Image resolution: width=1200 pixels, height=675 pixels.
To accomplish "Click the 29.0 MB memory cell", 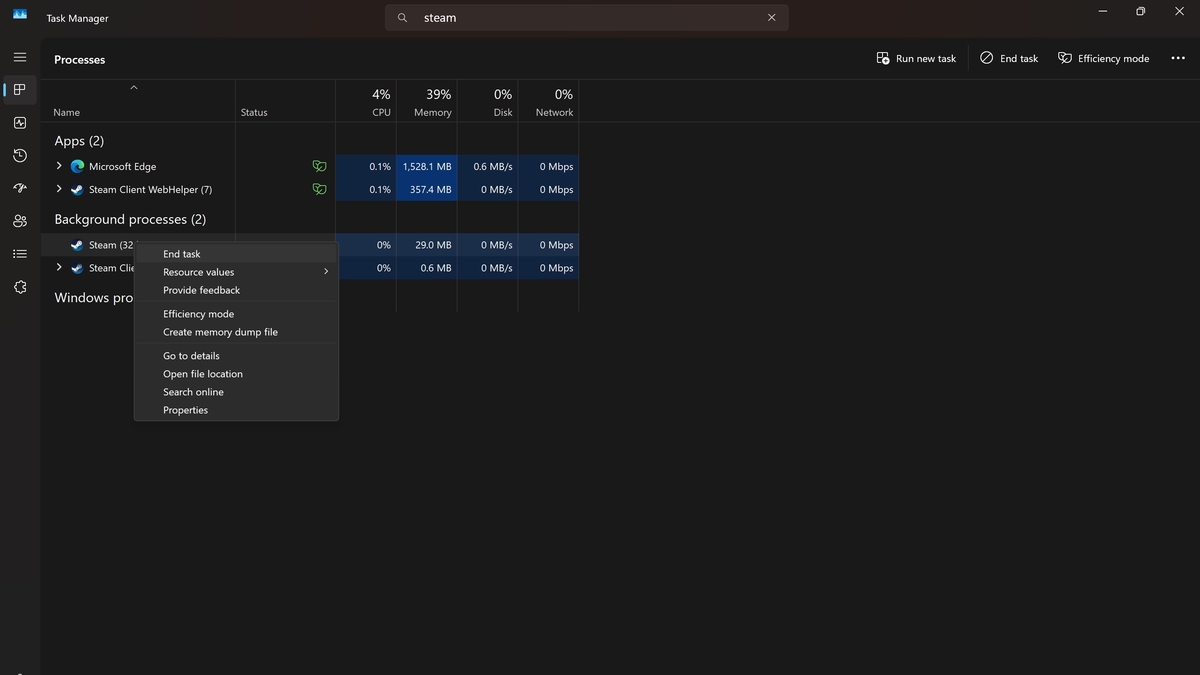I will 427,245.
